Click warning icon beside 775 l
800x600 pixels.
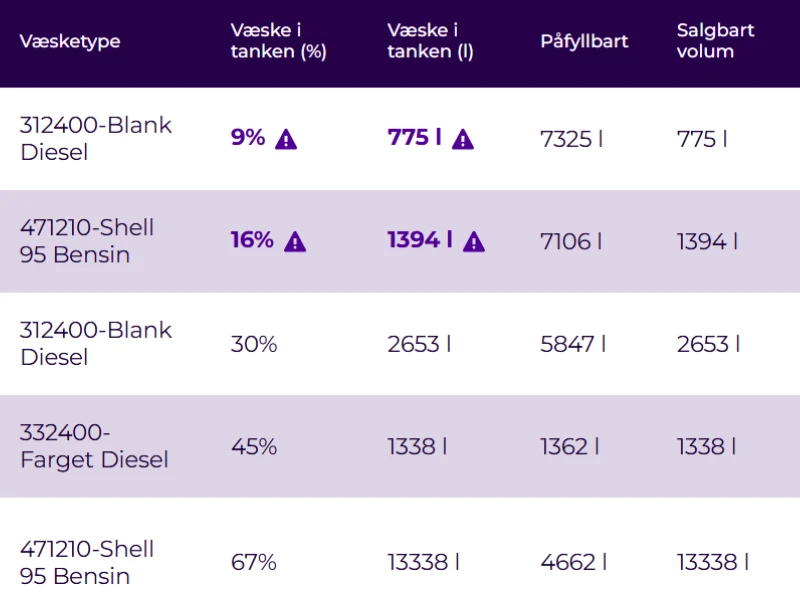coord(462,139)
